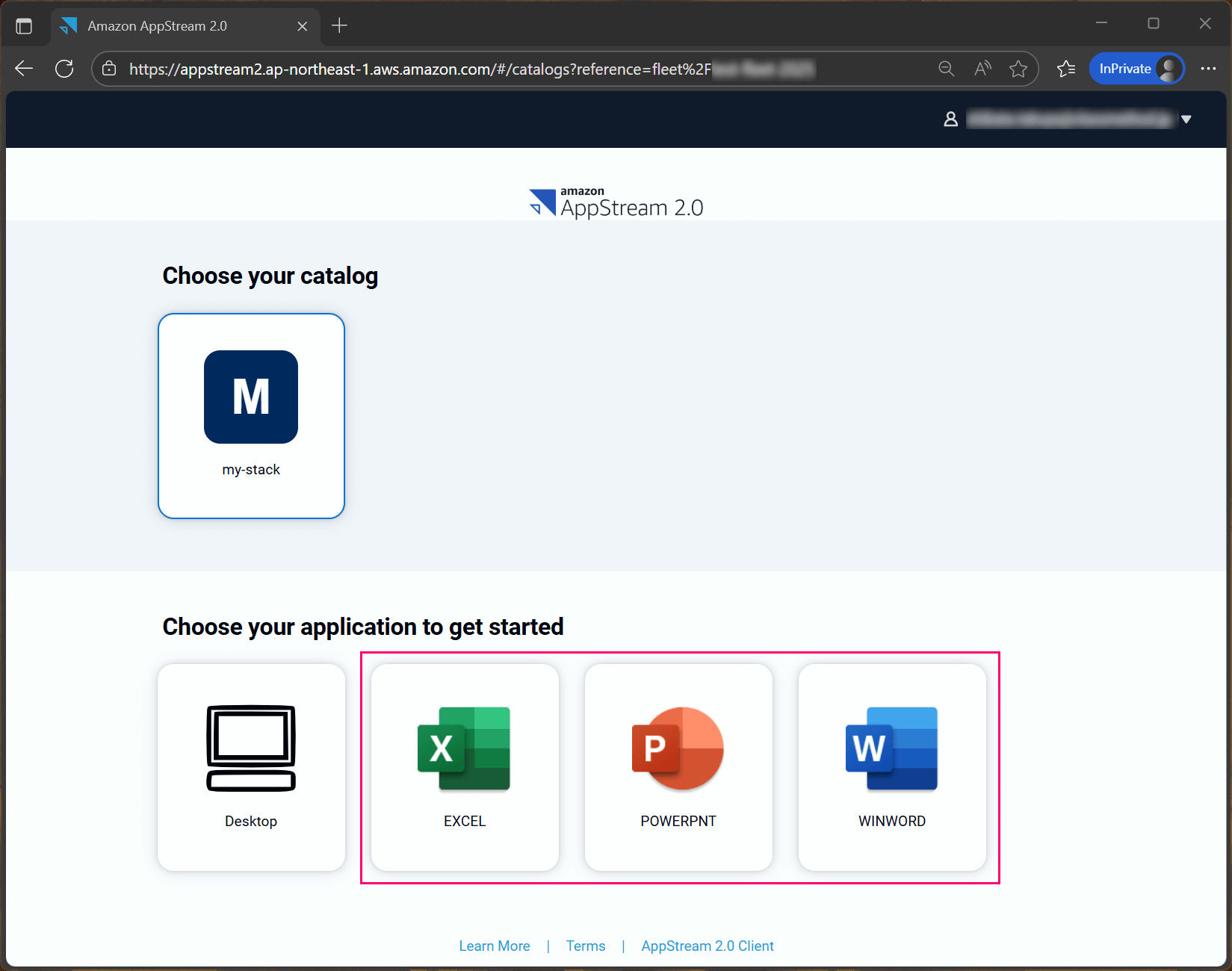Select the Desktop streaming option
Viewport: 1232px width, 971px height.
pyautogui.click(x=251, y=767)
